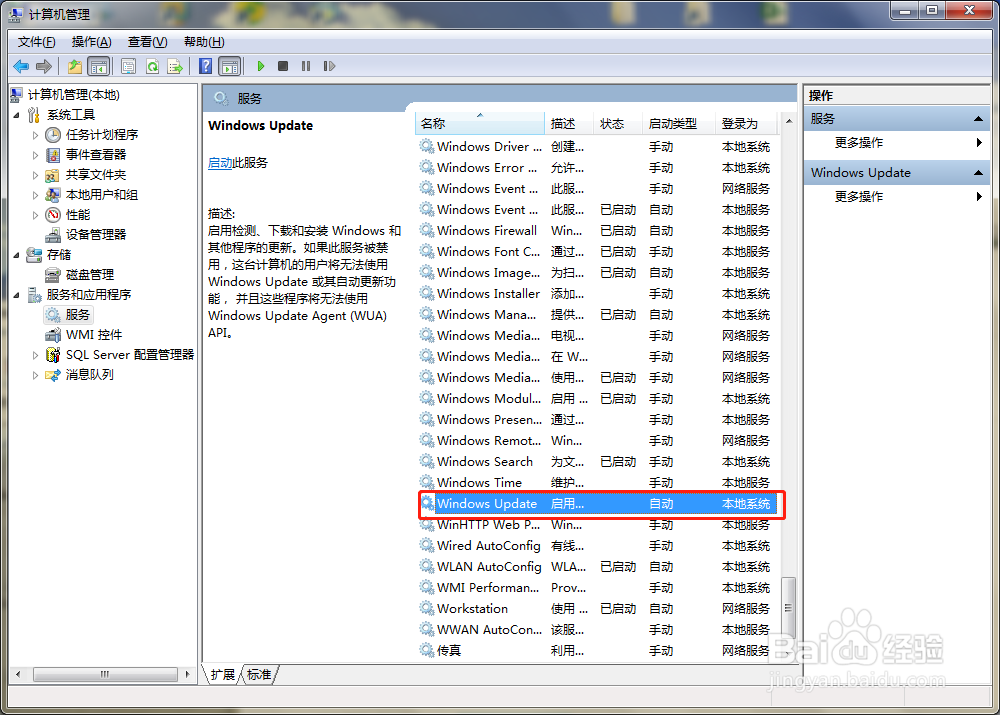Select 设备管理器 icon in tree

coord(53,235)
